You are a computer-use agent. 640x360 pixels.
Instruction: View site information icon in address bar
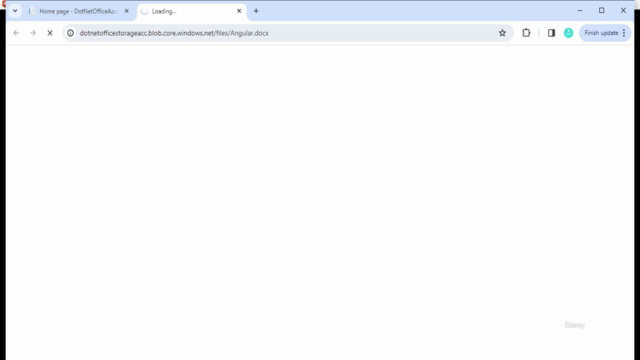point(71,33)
